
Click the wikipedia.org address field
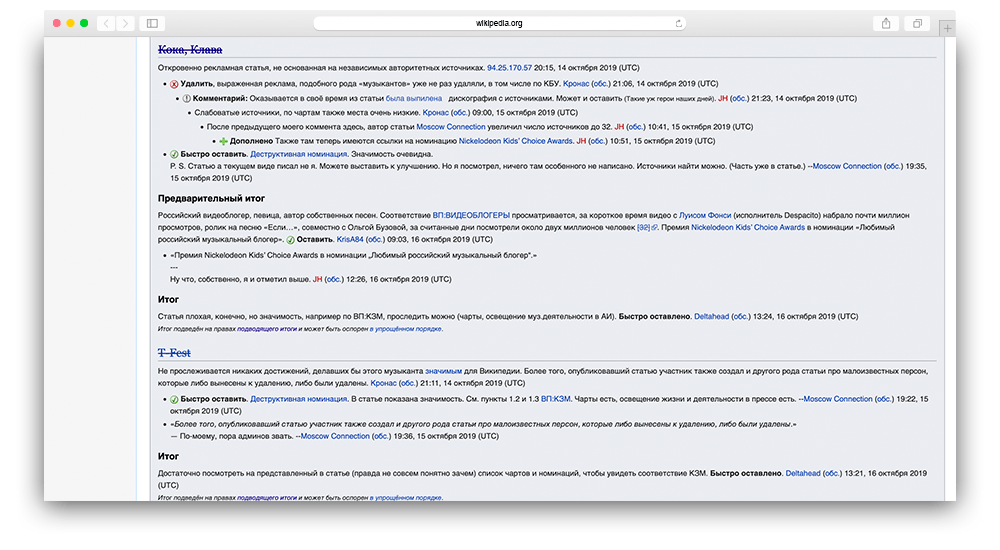pyautogui.click(x=499, y=24)
